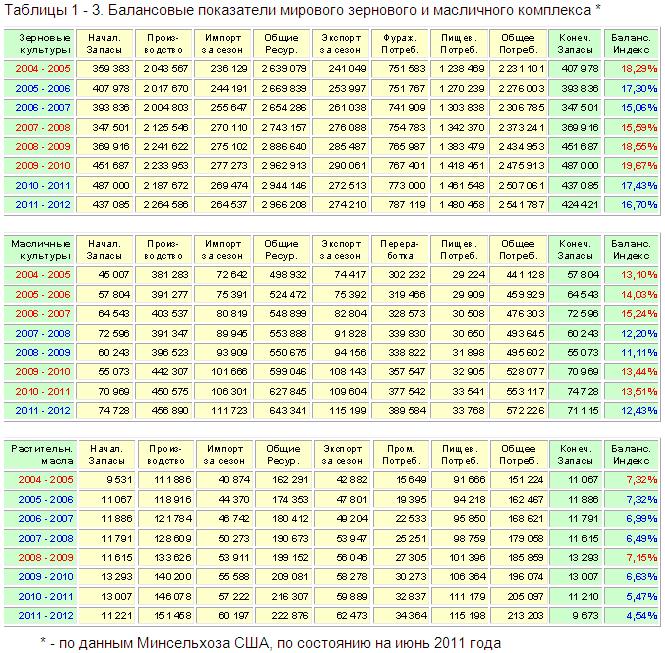Select the "Зерновые культуры" header cell
This screenshot has width=665, height=653.
(44, 42)
